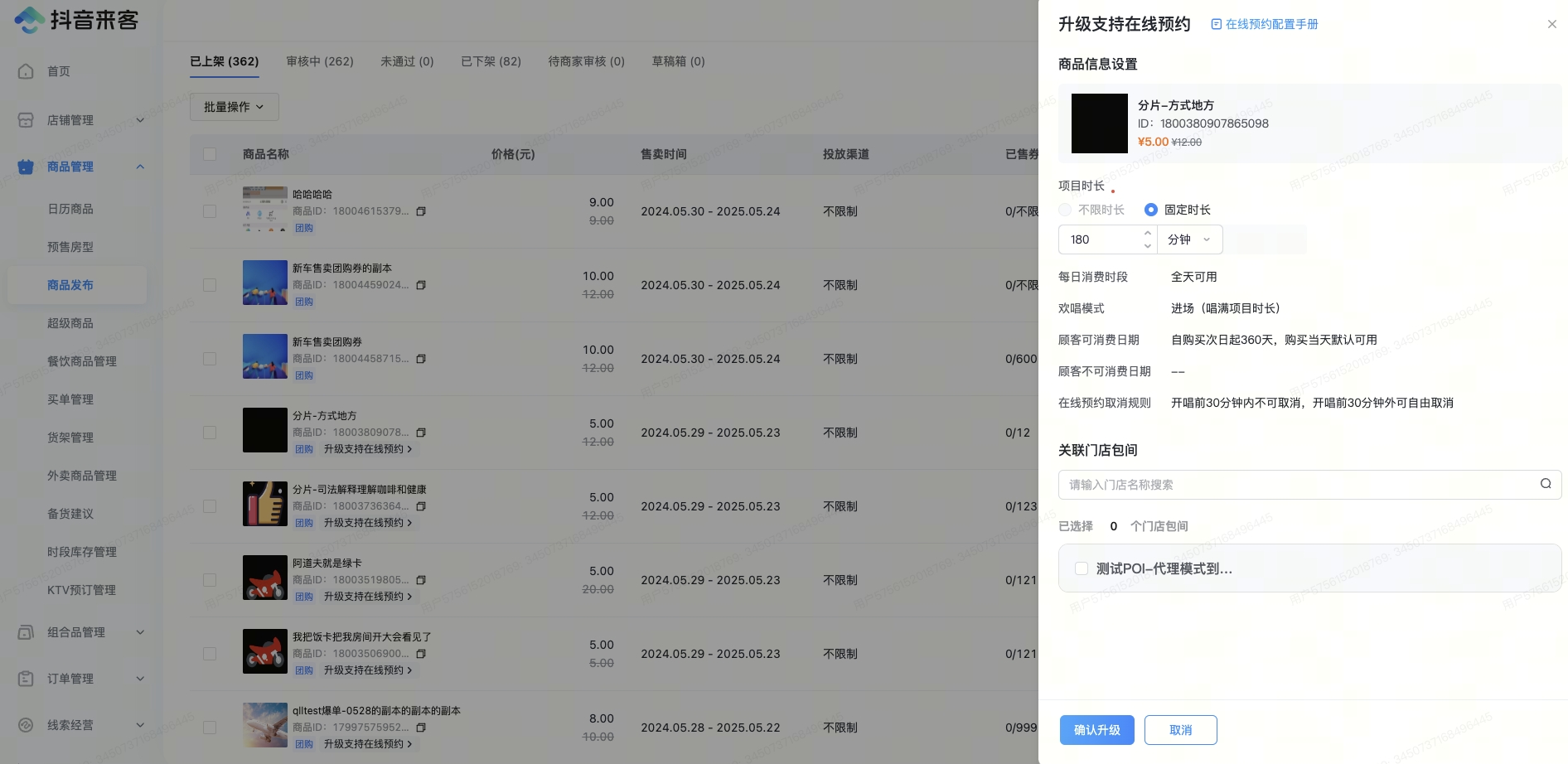Click the 线索经营 sidebar icon

pos(26,725)
